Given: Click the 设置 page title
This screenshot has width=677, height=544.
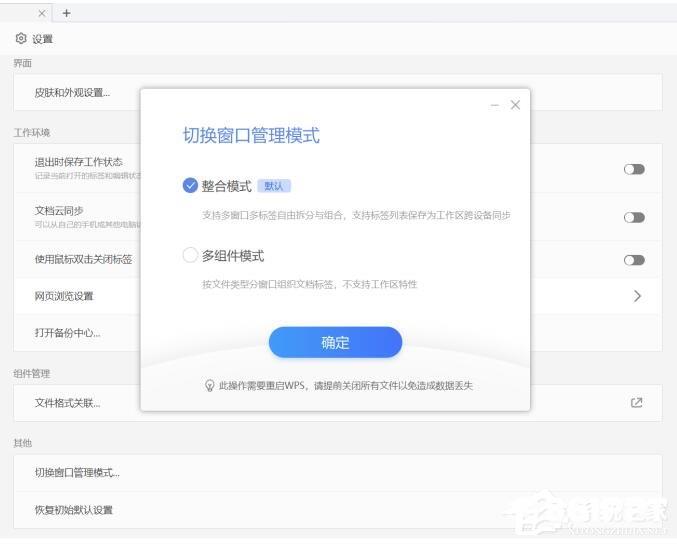Looking at the screenshot, I should [42, 39].
